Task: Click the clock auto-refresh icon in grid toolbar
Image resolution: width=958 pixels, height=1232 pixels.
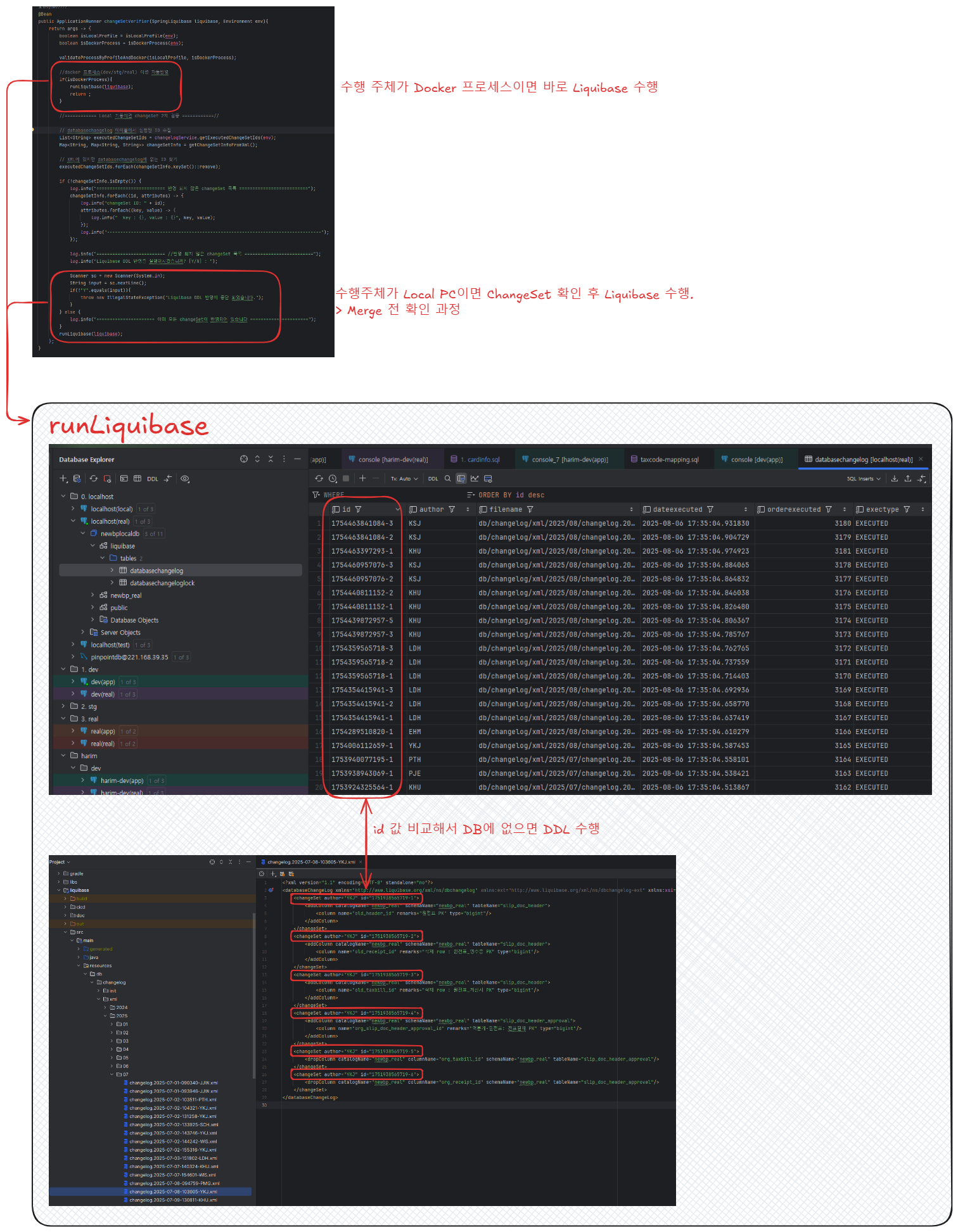Action: 333,479
